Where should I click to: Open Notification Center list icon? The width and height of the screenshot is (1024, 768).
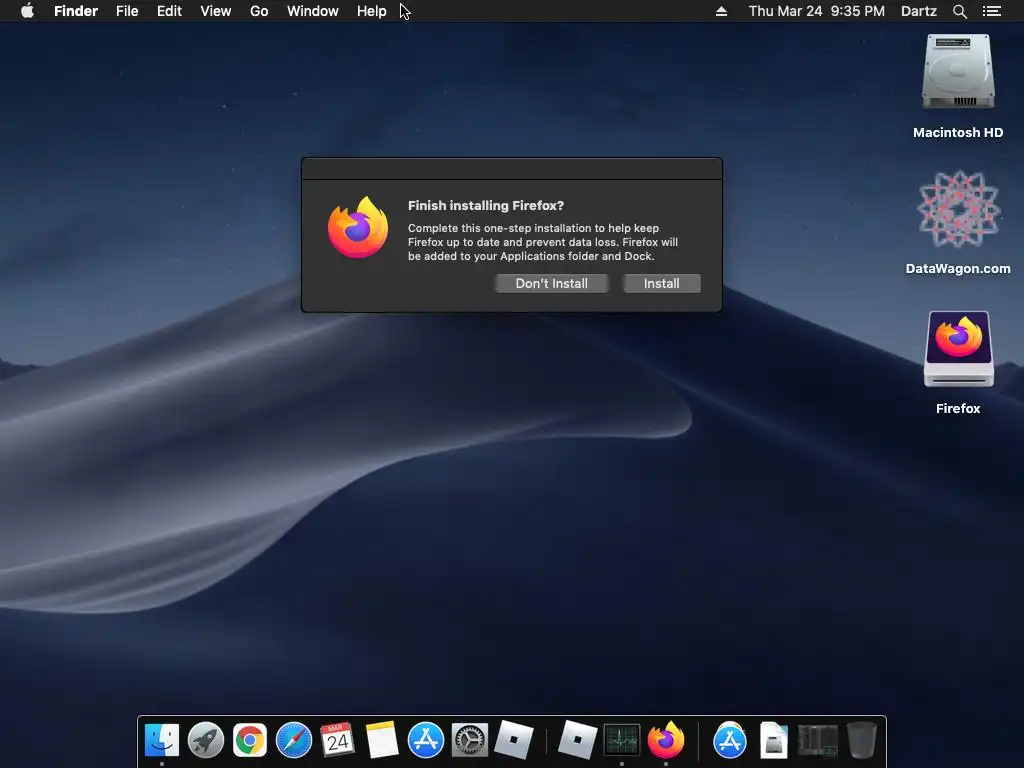coord(992,11)
